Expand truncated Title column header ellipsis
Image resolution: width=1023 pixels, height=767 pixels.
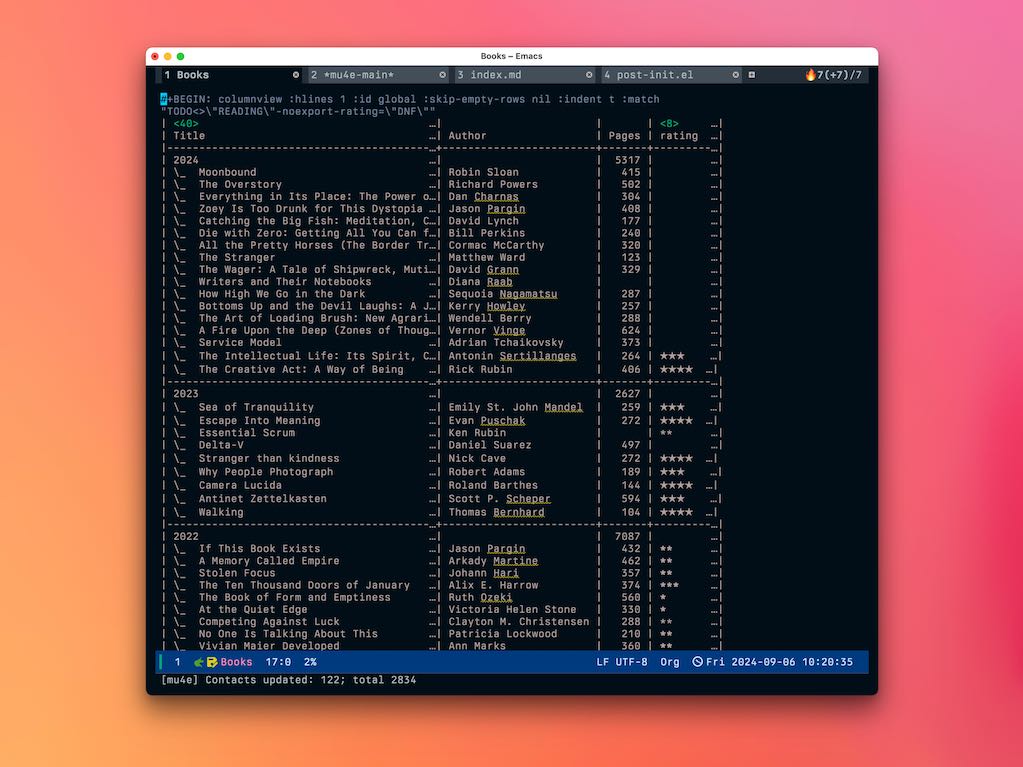(434, 136)
